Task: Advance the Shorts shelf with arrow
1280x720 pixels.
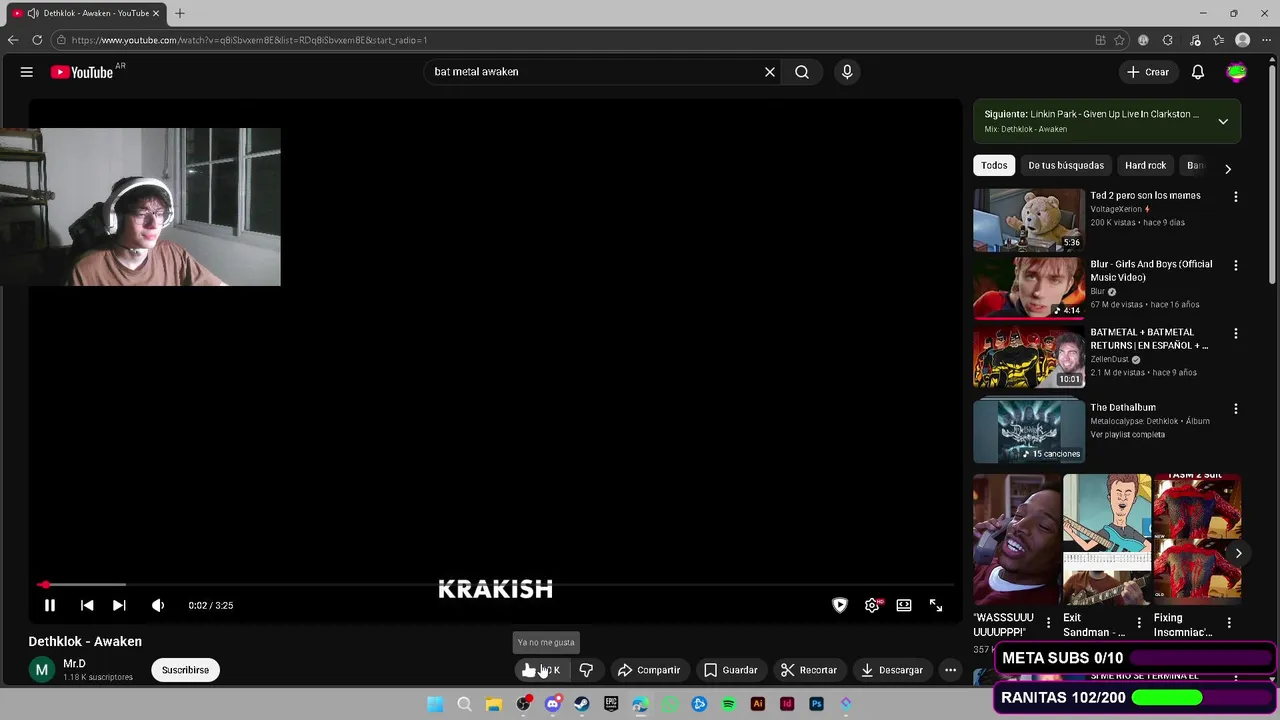Action: pos(1238,553)
